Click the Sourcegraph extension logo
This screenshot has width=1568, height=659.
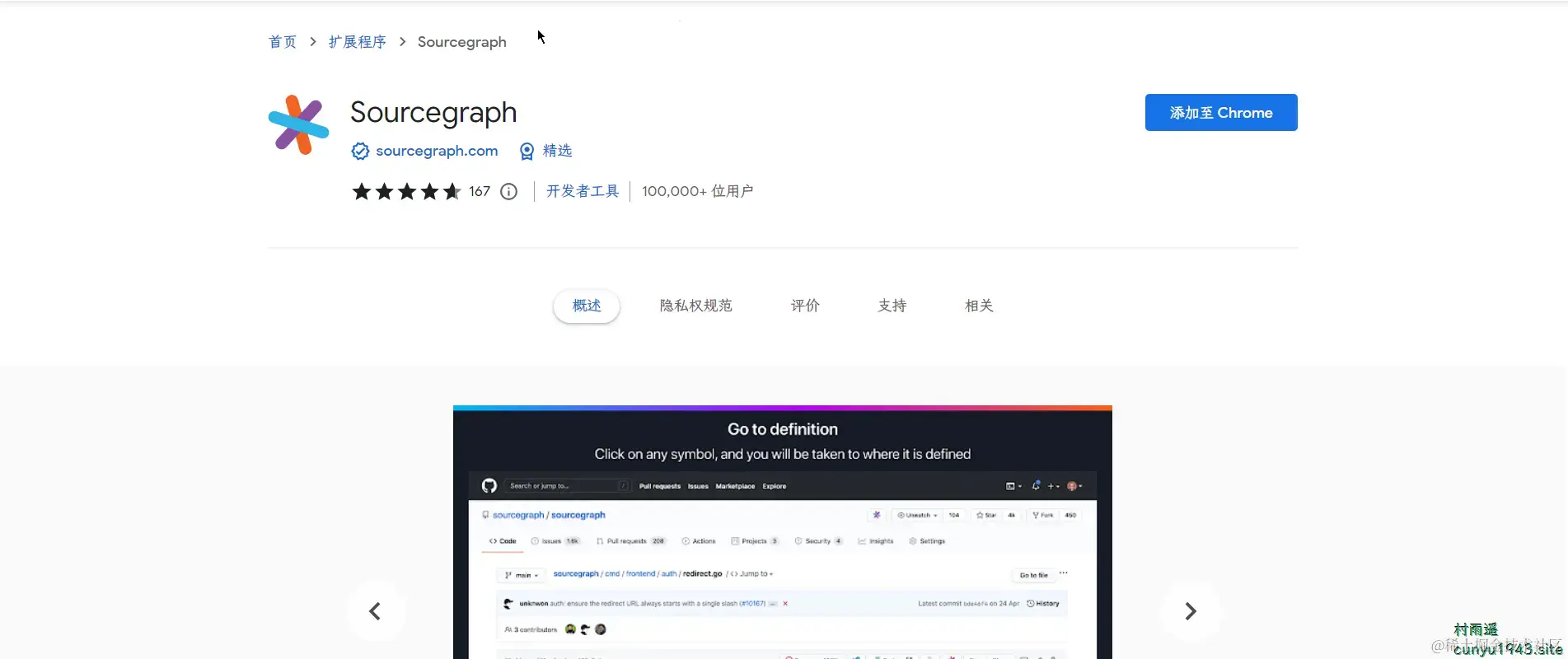(x=298, y=124)
